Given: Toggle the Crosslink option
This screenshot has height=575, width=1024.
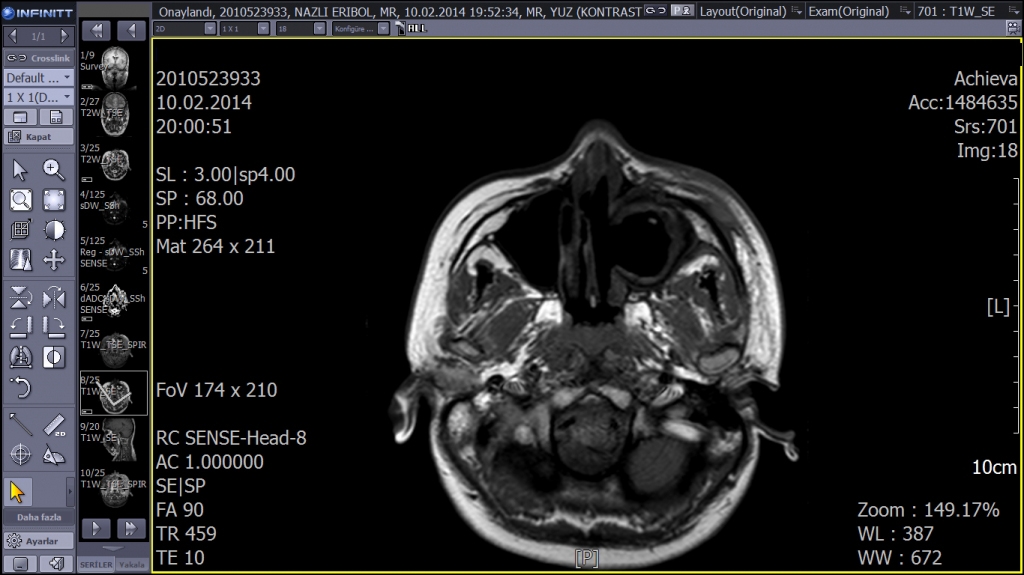Looking at the screenshot, I should (x=39, y=58).
